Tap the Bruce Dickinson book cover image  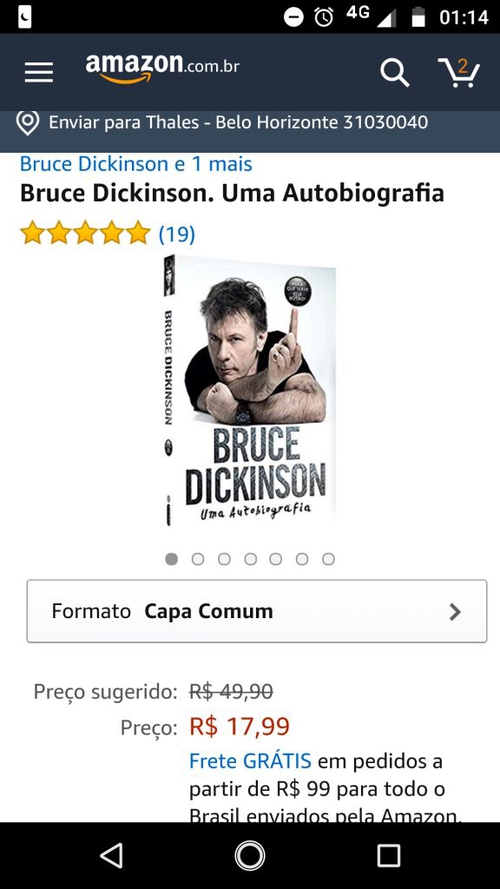tap(249, 390)
